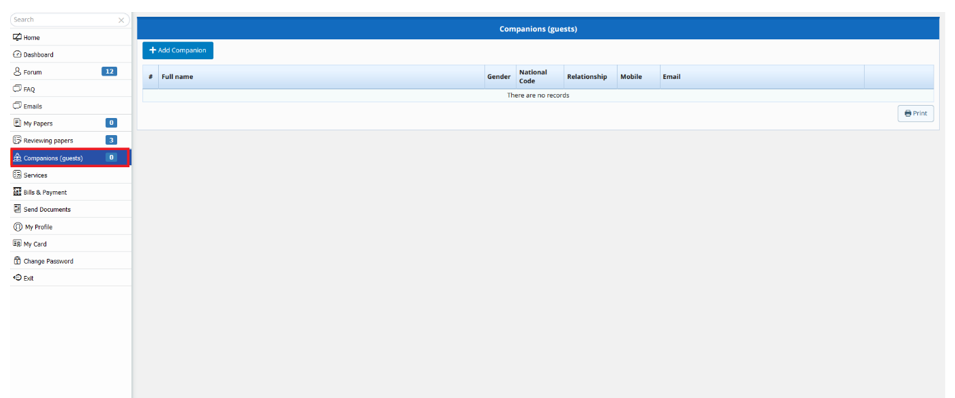Click inside the Search input field
The height and width of the screenshot is (398, 955).
click(x=63, y=20)
